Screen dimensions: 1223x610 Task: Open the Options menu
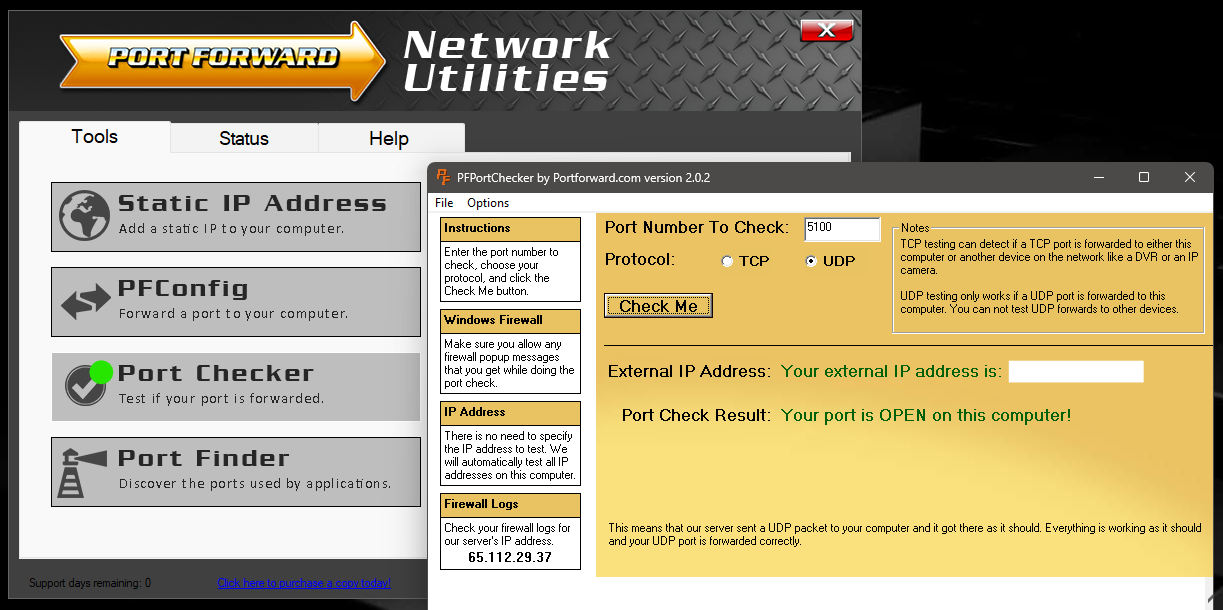tap(488, 203)
